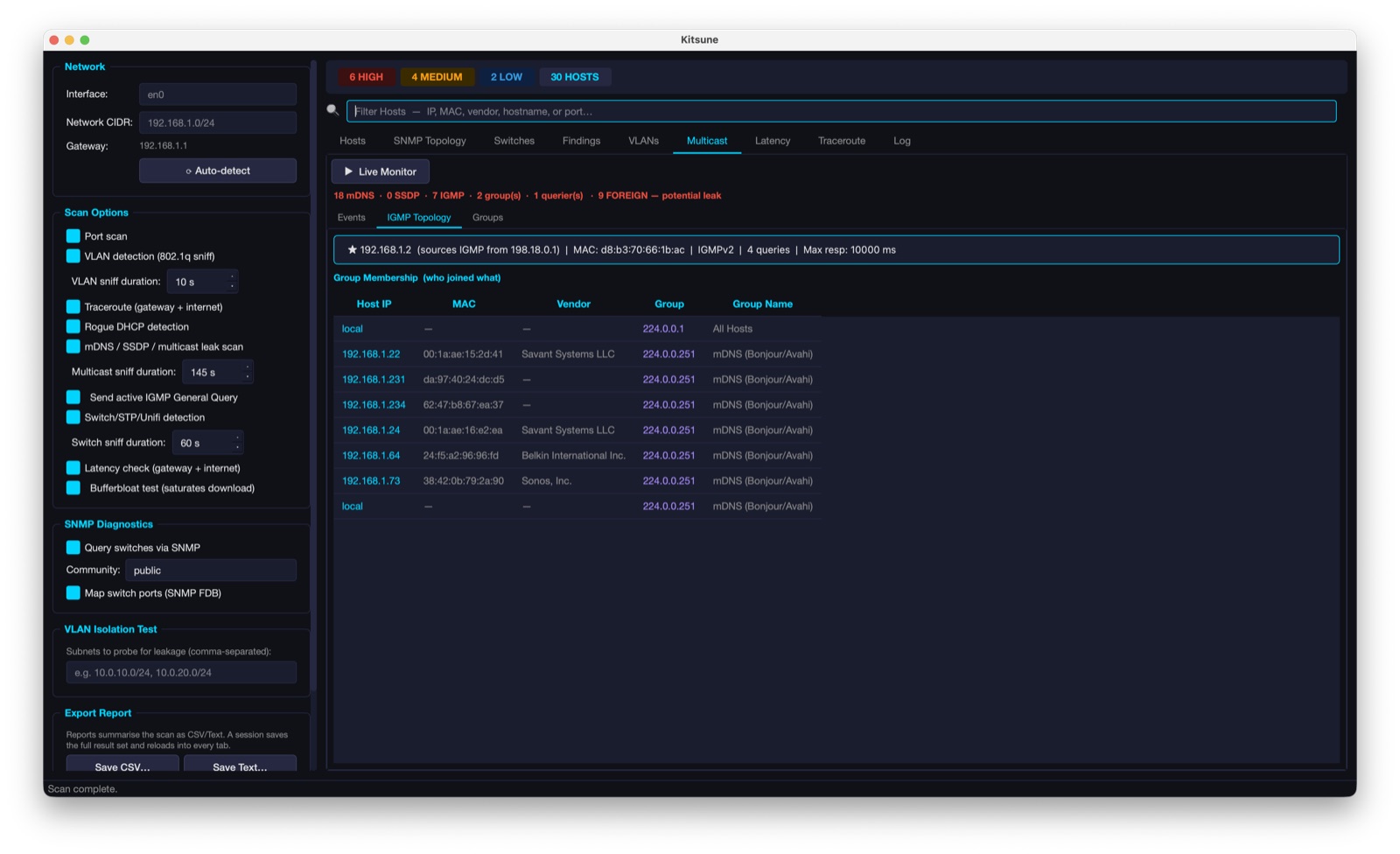Click the 6 HIGH severity badge
The height and width of the screenshot is (854, 1400).
pos(366,77)
